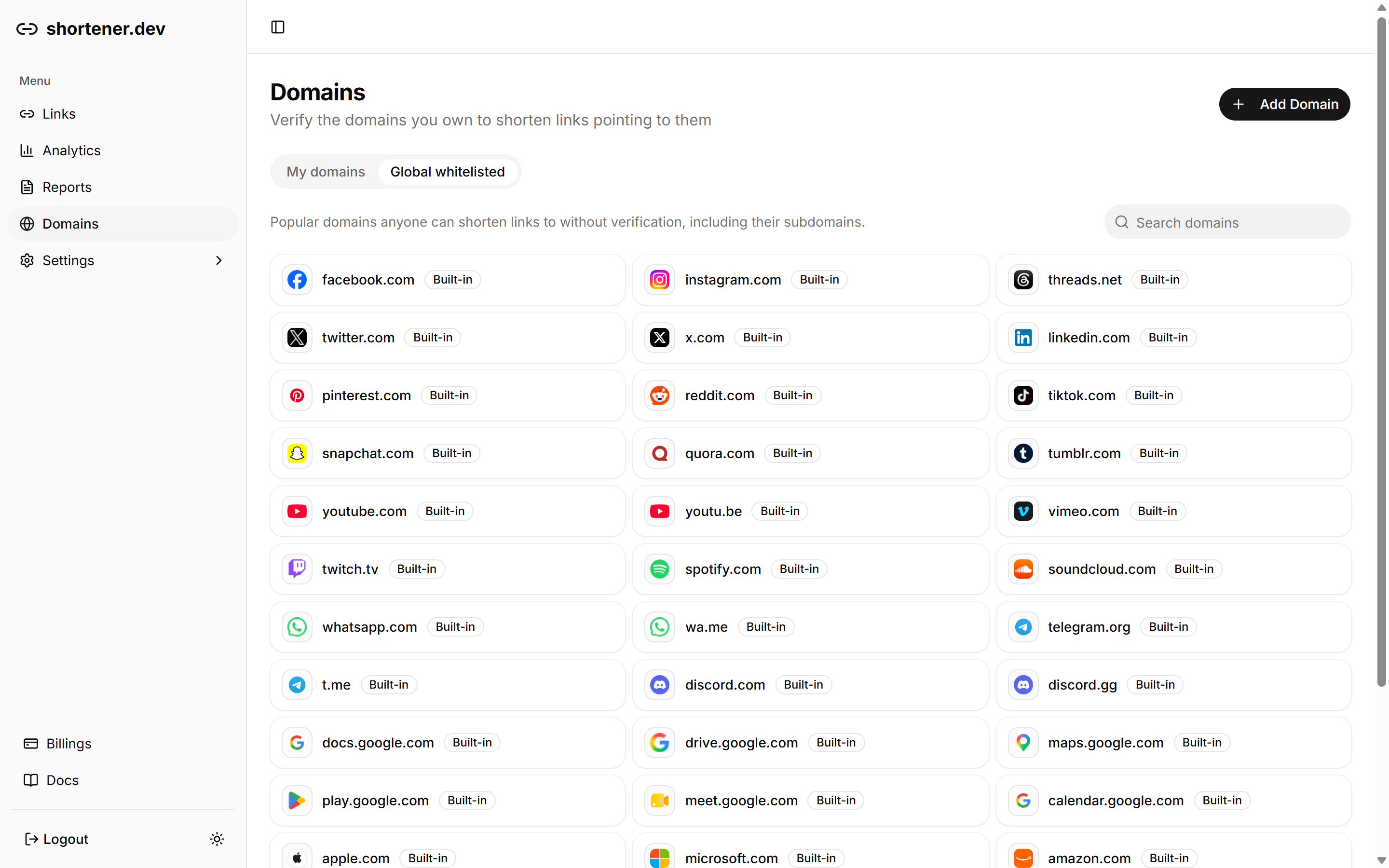Click Built-in badge next to vimeo.com

tap(1157, 511)
